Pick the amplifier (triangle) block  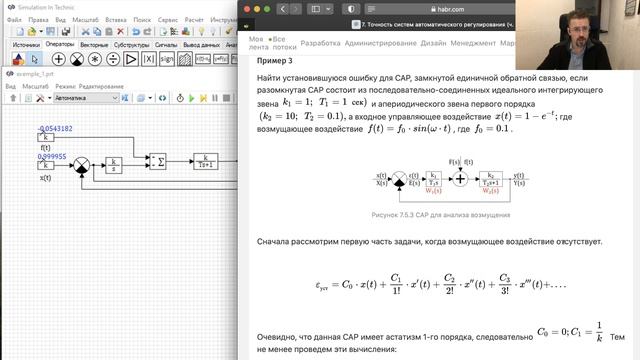(x=131, y=59)
